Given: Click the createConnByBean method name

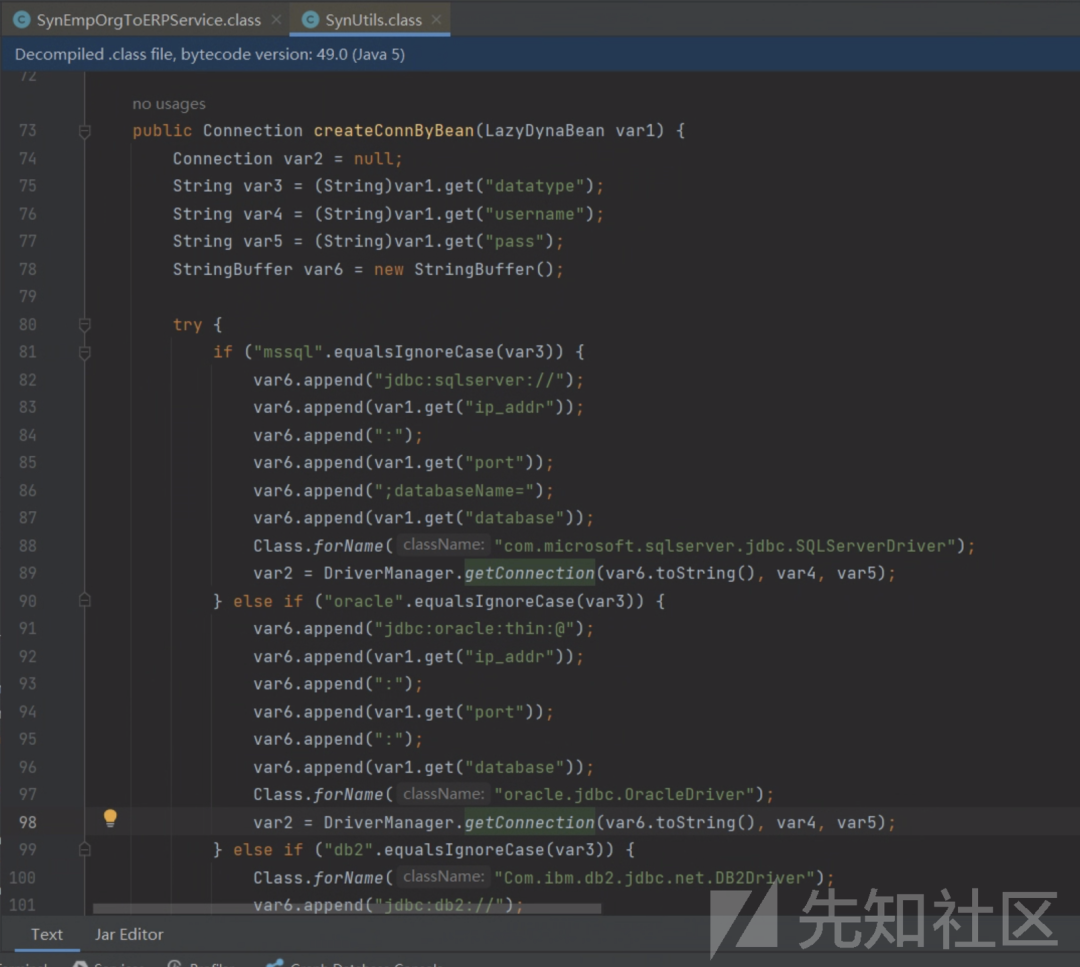Looking at the screenshot, I should tap(394, 131).
